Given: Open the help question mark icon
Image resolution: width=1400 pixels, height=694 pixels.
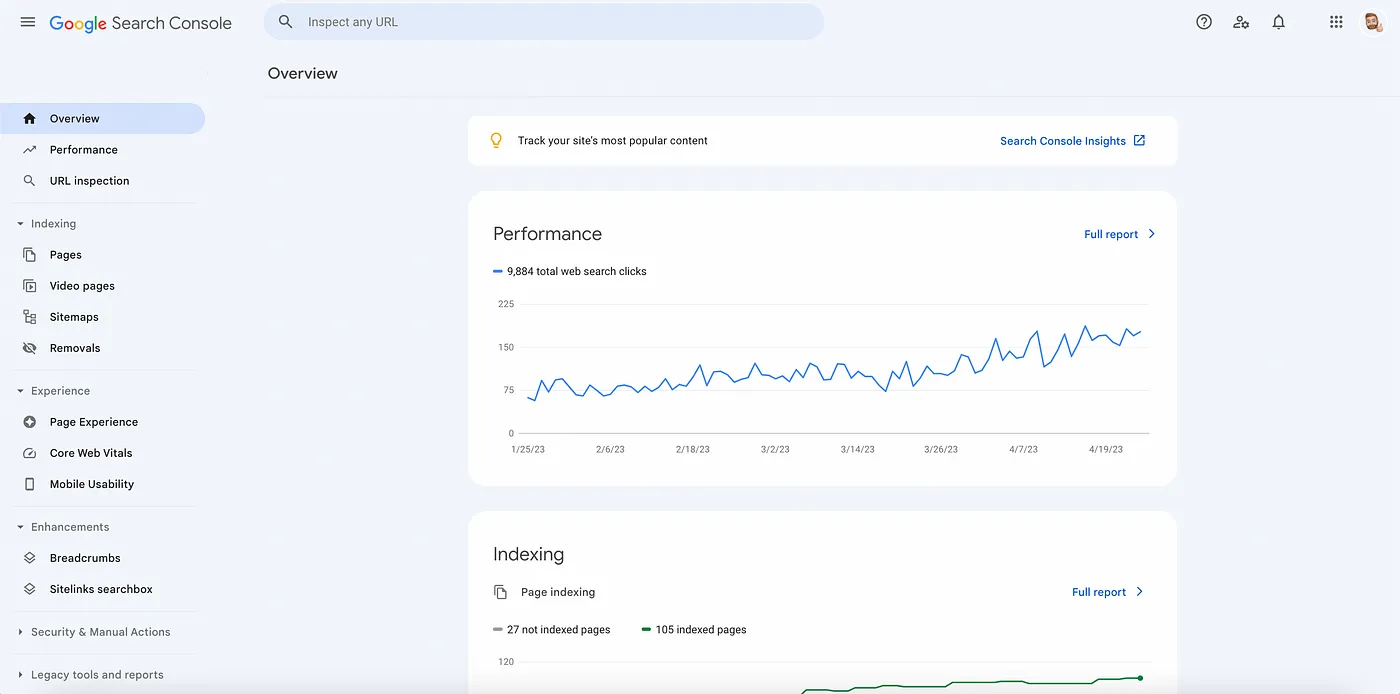Looking at the screenshot, I should point(1203,21).
